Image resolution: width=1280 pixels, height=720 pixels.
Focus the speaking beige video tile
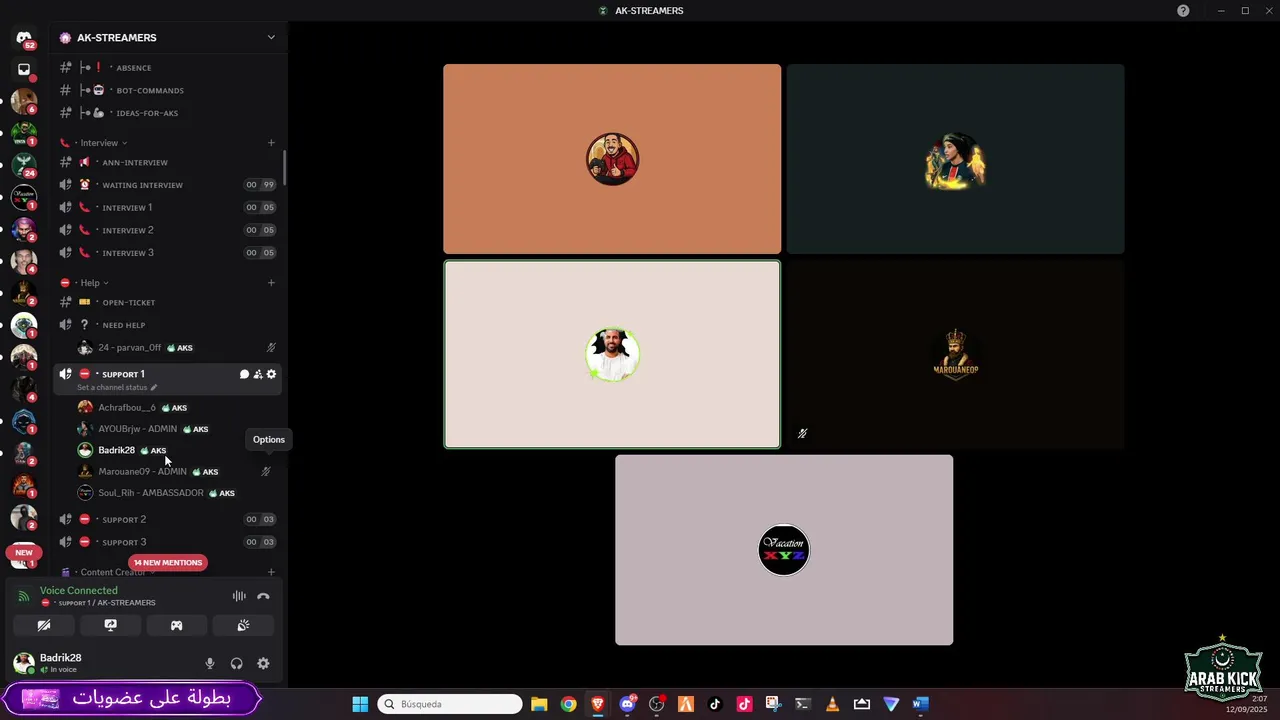pos(612,354)
